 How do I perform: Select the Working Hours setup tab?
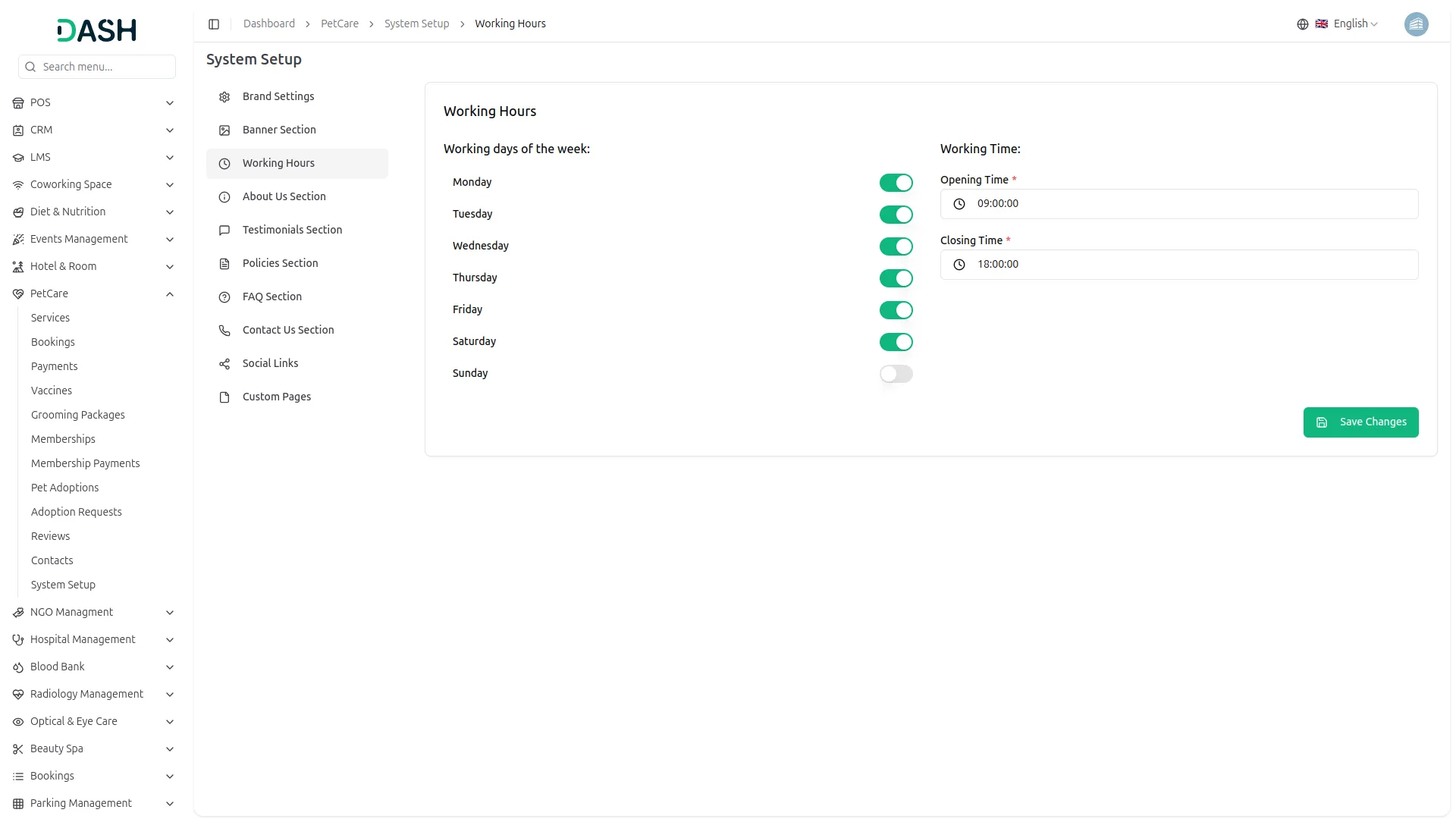[297, 164]
